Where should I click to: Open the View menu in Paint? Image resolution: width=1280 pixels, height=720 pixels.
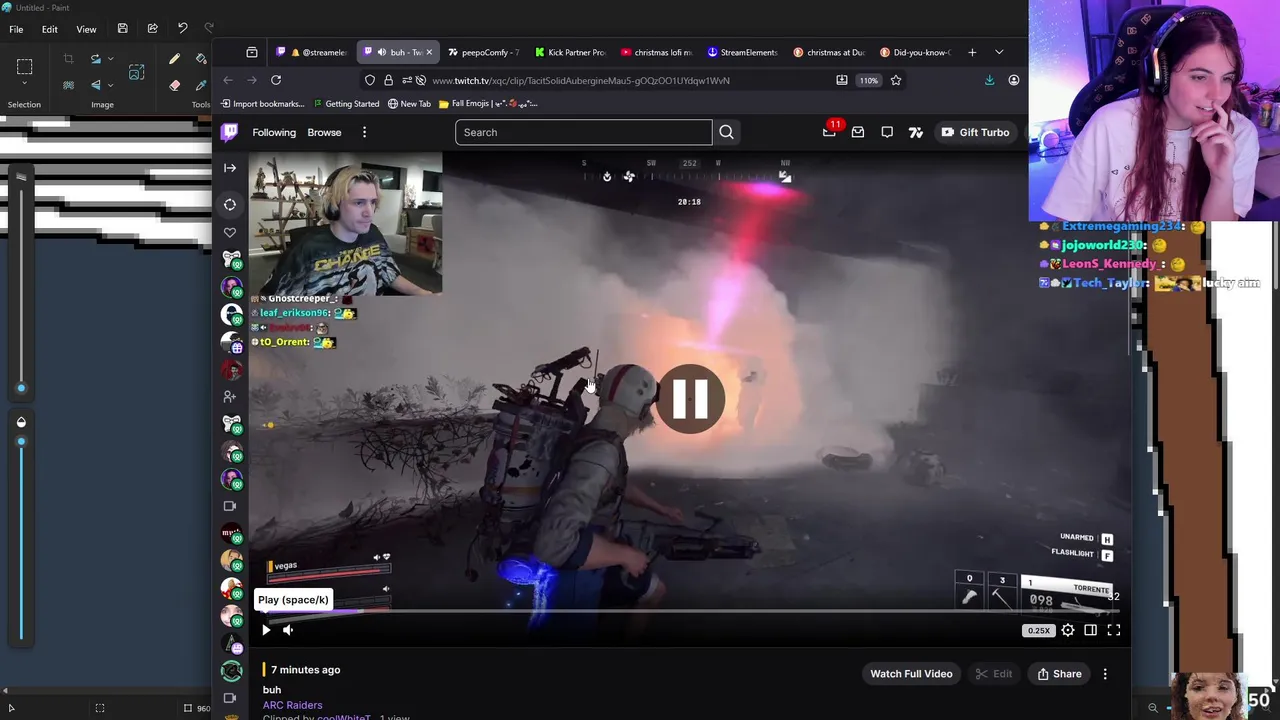pyautogui.click(x=86, y=29)
